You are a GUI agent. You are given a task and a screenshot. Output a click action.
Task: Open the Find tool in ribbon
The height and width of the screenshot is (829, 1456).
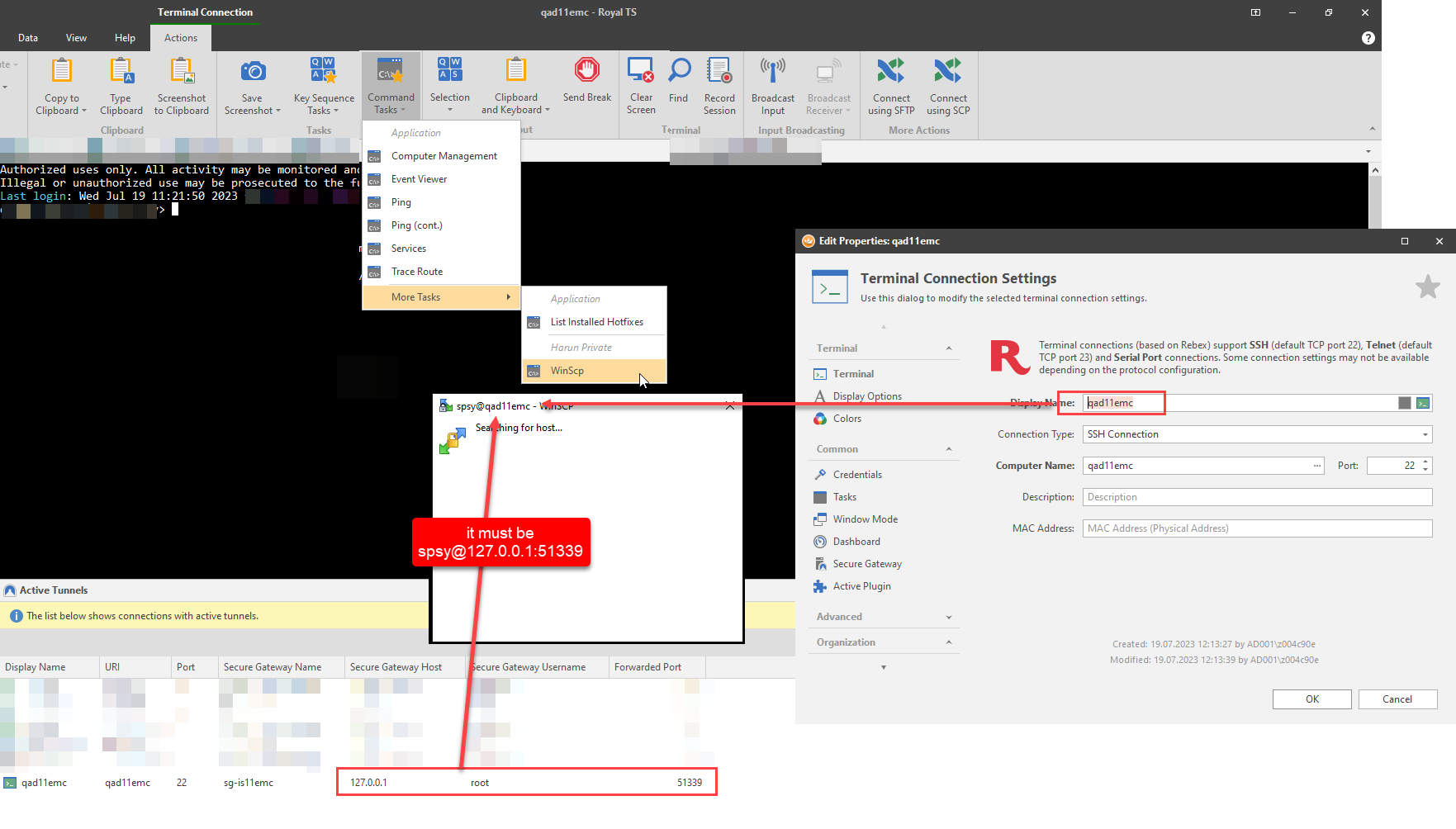tap(679, 70)
